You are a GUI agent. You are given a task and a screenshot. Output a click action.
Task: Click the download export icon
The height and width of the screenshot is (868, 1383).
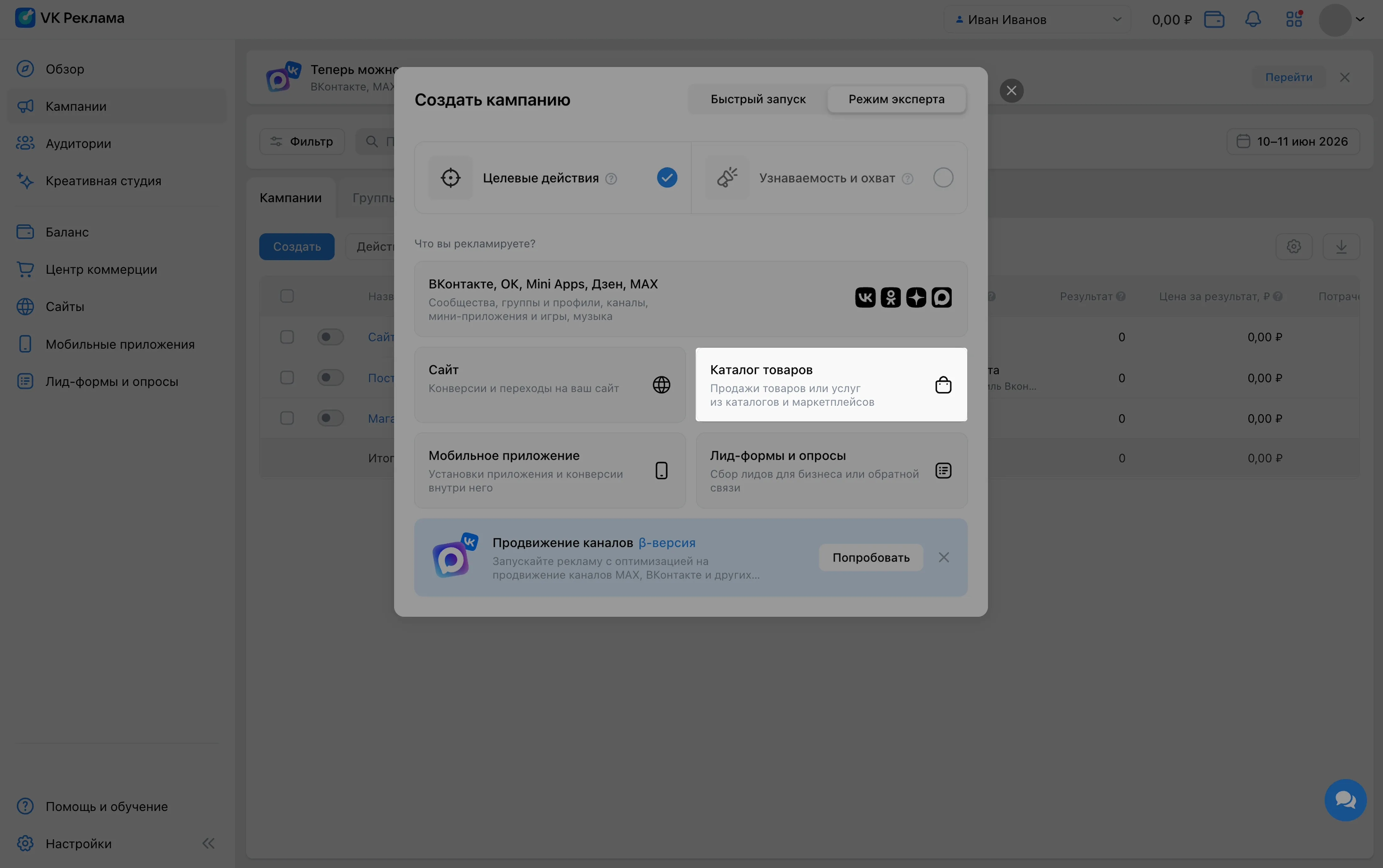click(1341, 247)
